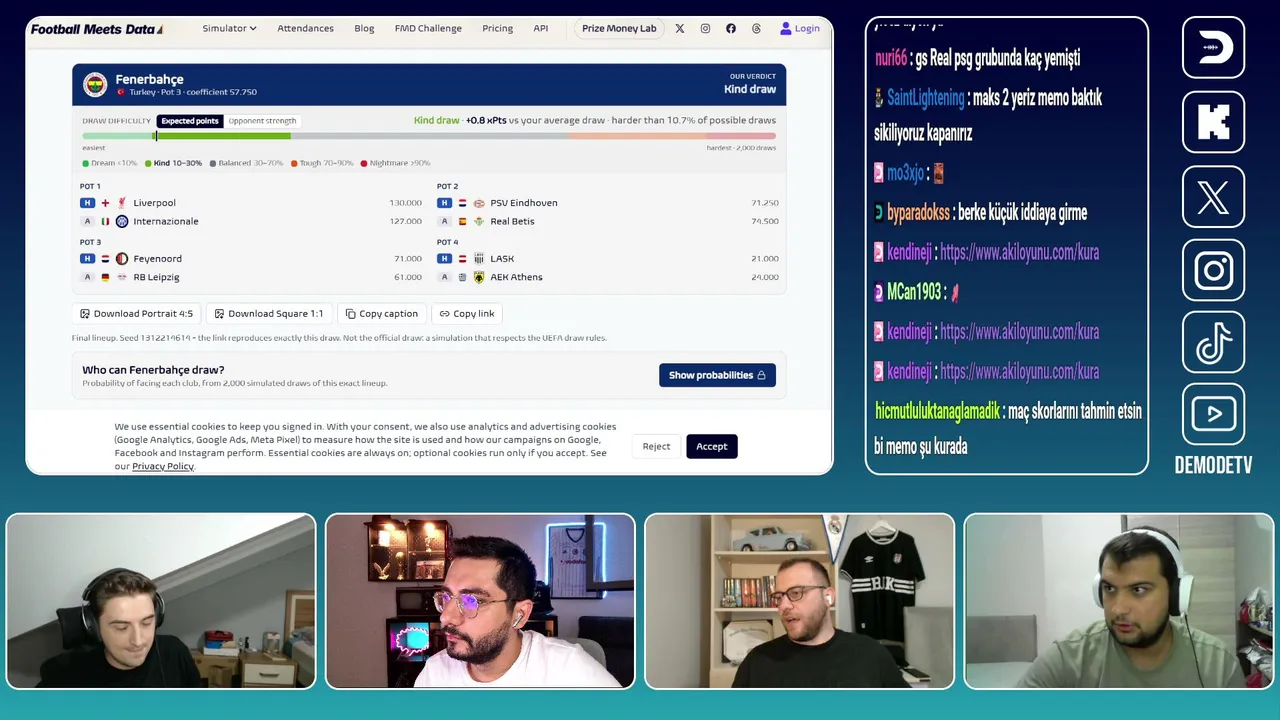Viewport: 1280px width, 720px height.
Task: Open the API page
Action: click(541, 29)
